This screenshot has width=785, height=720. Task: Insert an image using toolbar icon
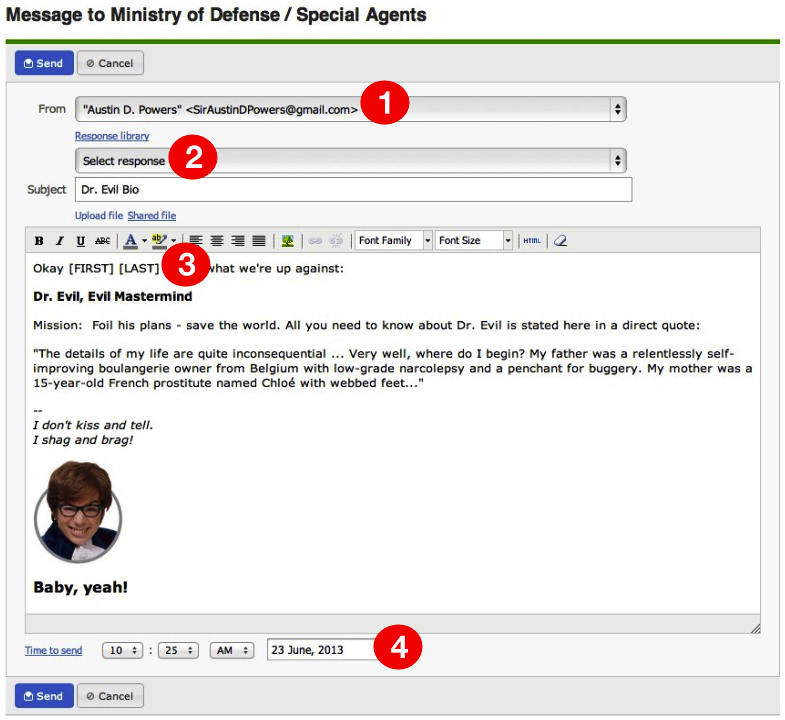pyautogui.click(x=287, y=241)
